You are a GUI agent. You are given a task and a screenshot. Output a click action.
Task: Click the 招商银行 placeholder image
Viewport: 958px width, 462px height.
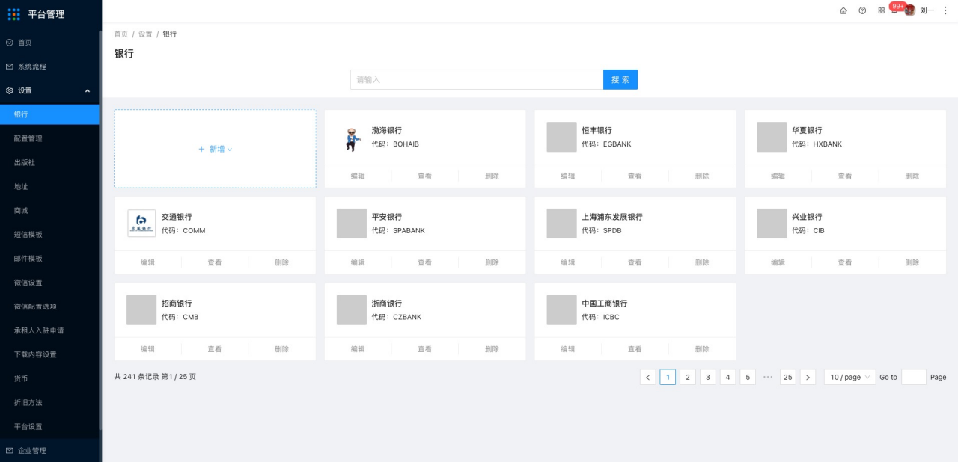point(141,310)
